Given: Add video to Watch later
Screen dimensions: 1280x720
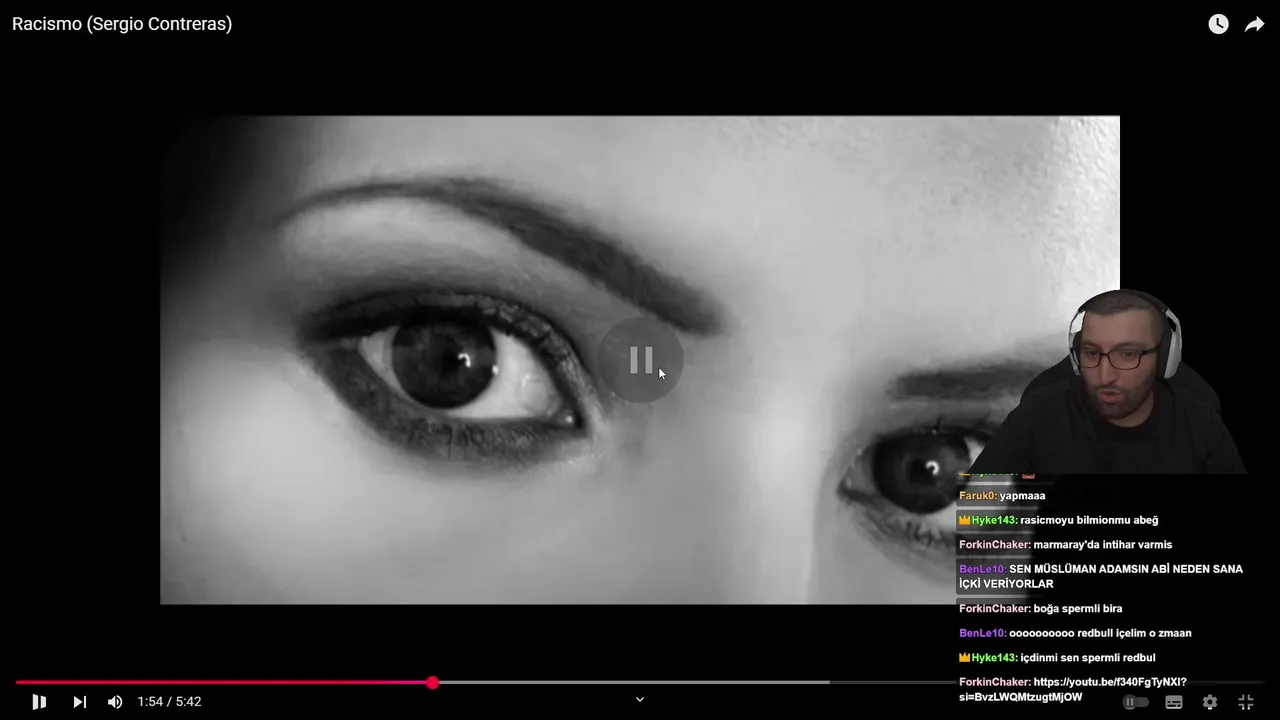Looking at the screenshot, I should pyautogui.click(x=1218, y=24).
